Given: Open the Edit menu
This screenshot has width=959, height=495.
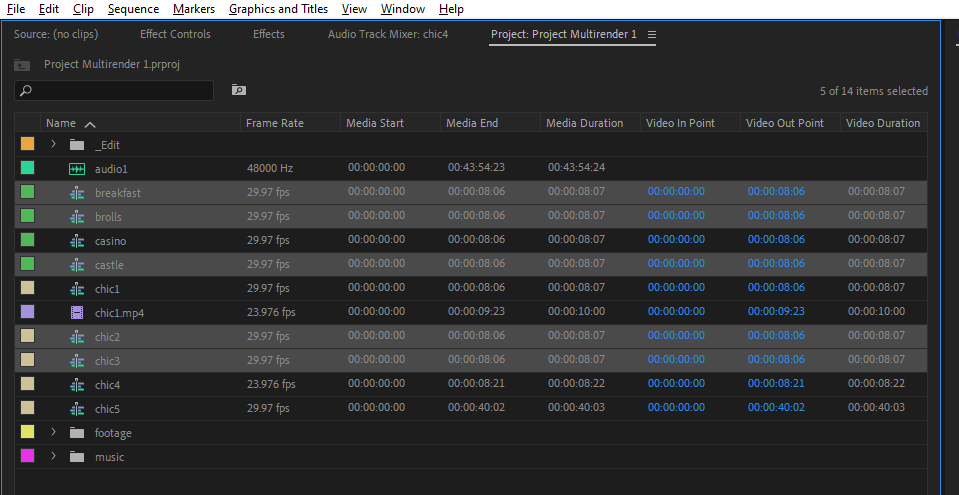Looking at the screenshot, I should [49, 9].
